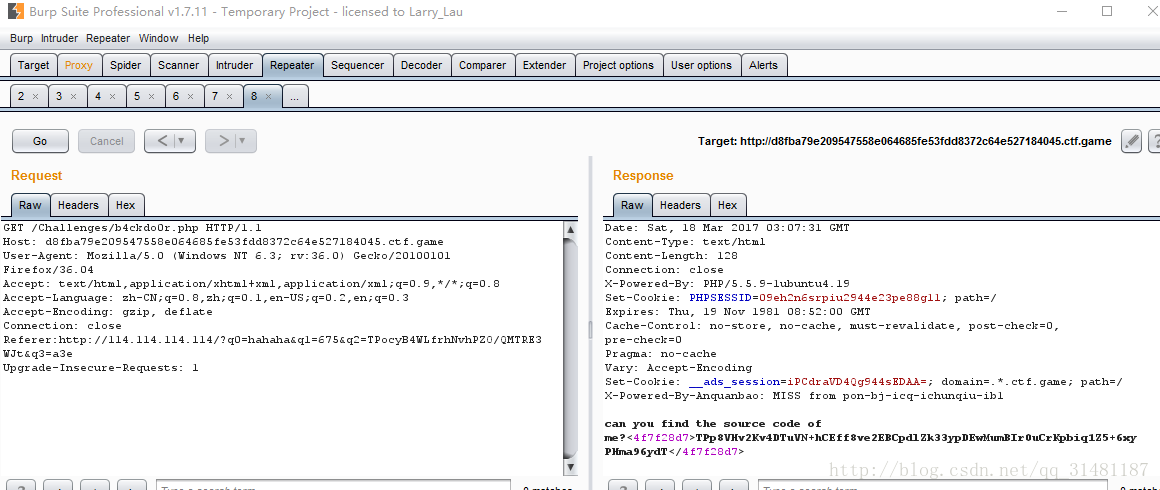Click request scrollbar up arrow
The image size is (1160, 490).
tap(570, 229)
